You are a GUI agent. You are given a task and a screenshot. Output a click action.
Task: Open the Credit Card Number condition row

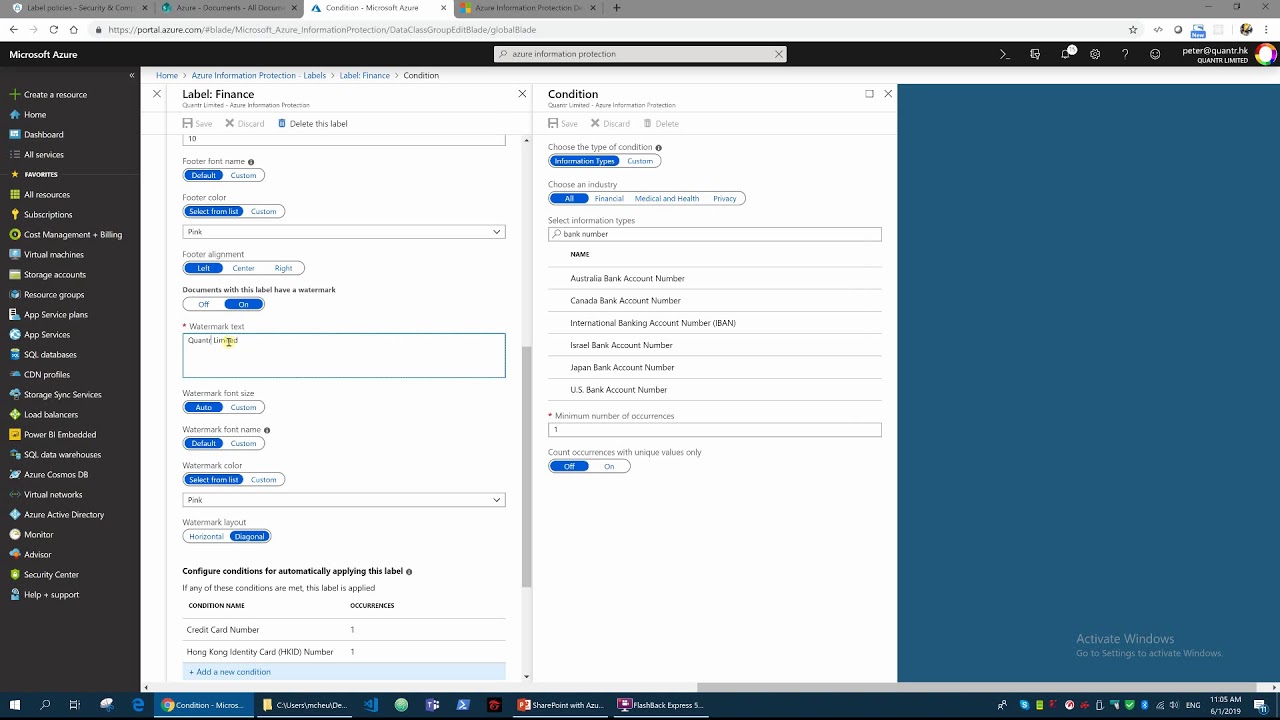344,630
